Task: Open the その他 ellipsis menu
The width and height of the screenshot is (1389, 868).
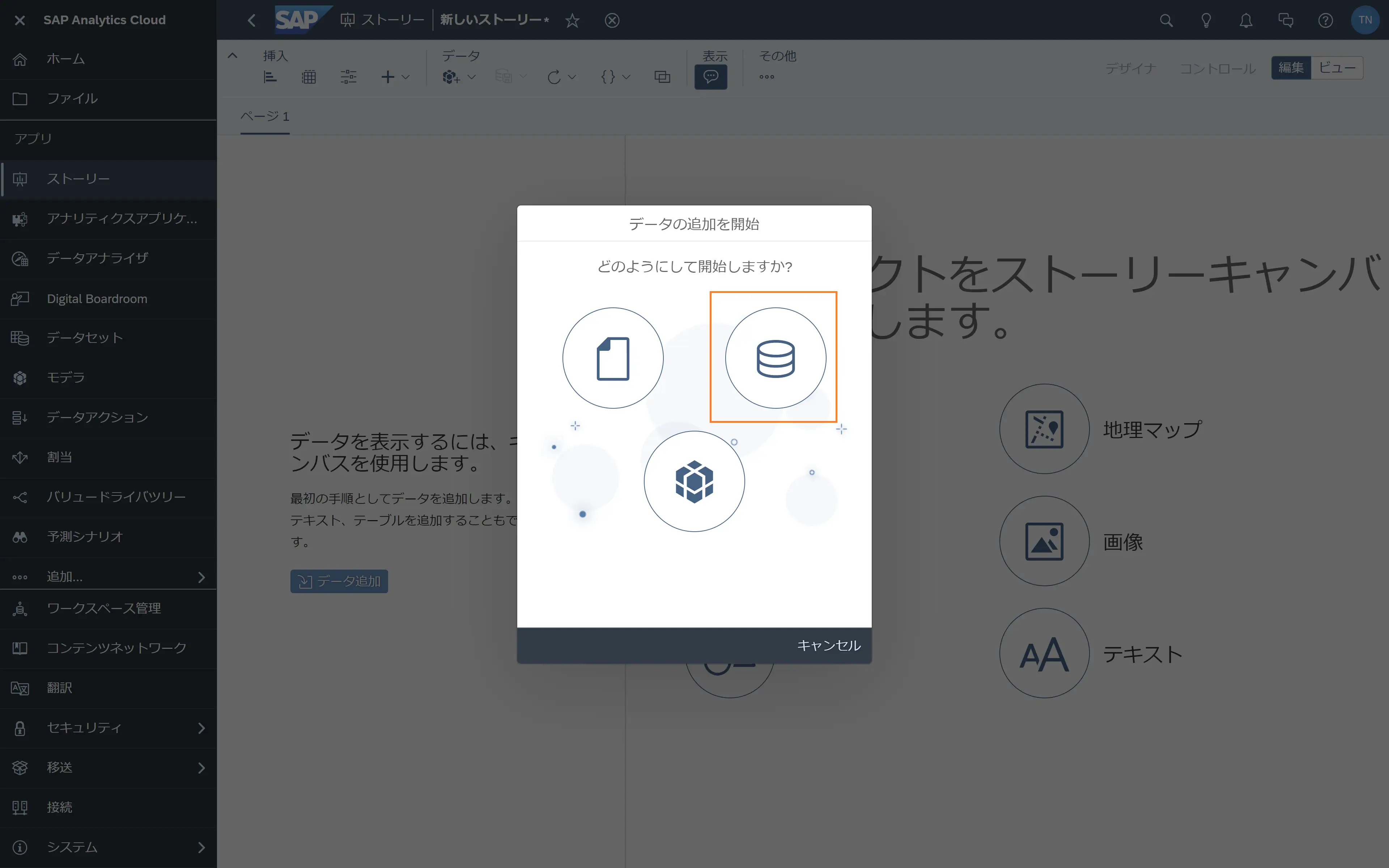Action: click(x=767, y=76)
